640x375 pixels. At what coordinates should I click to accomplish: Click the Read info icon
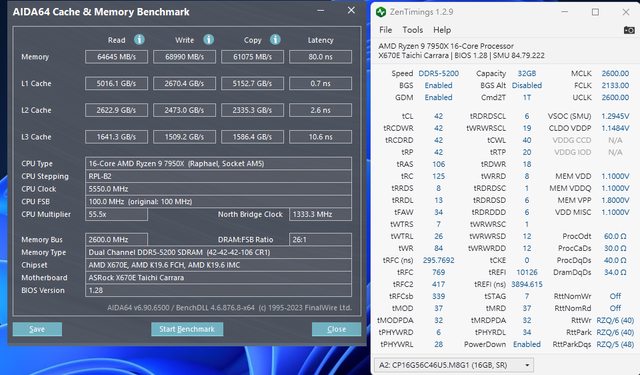coord(139,40)
